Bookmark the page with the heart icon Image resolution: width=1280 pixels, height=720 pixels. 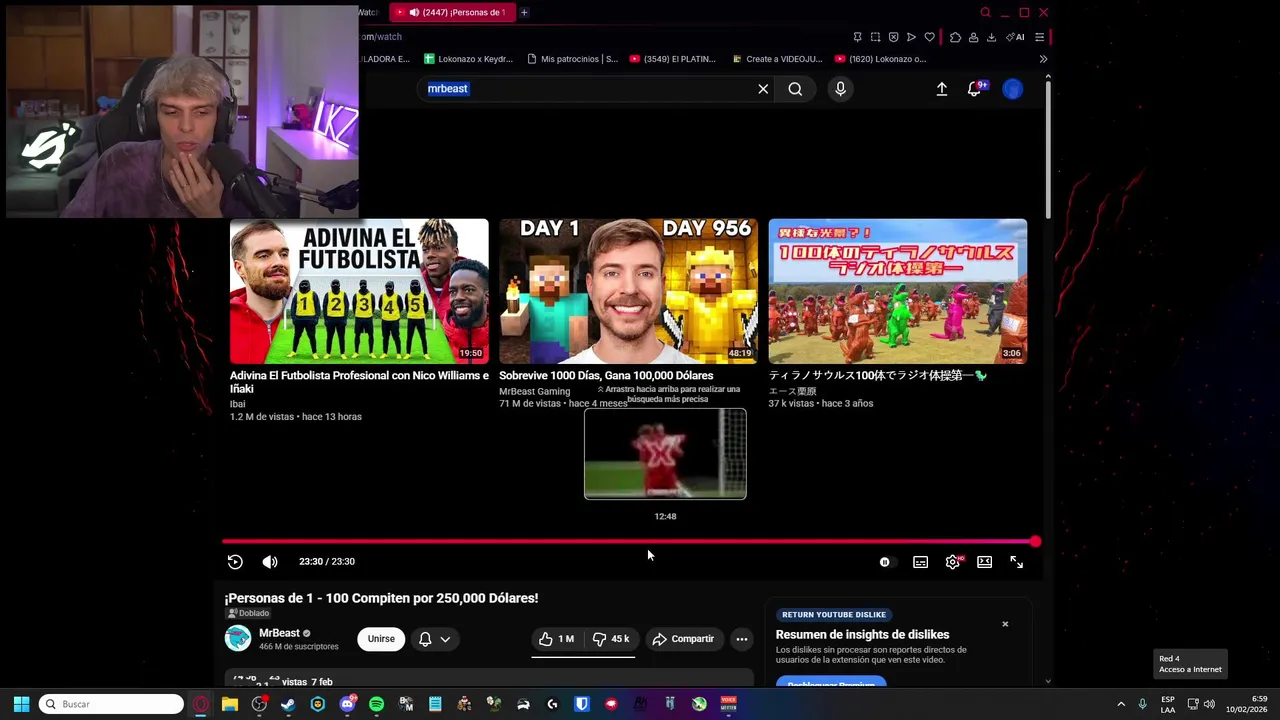click(x=929, y=37)
